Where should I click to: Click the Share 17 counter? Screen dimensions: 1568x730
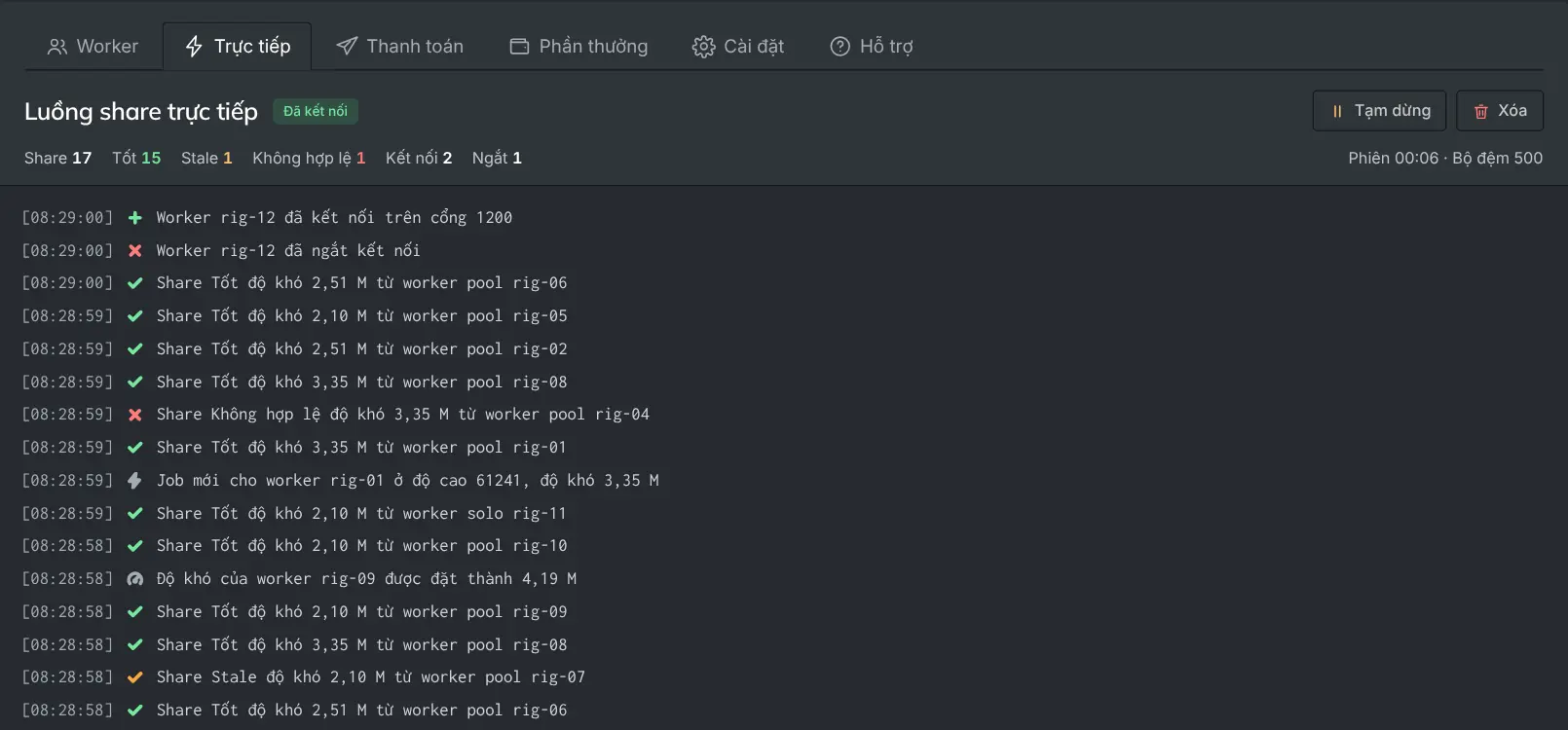[58, 158]
